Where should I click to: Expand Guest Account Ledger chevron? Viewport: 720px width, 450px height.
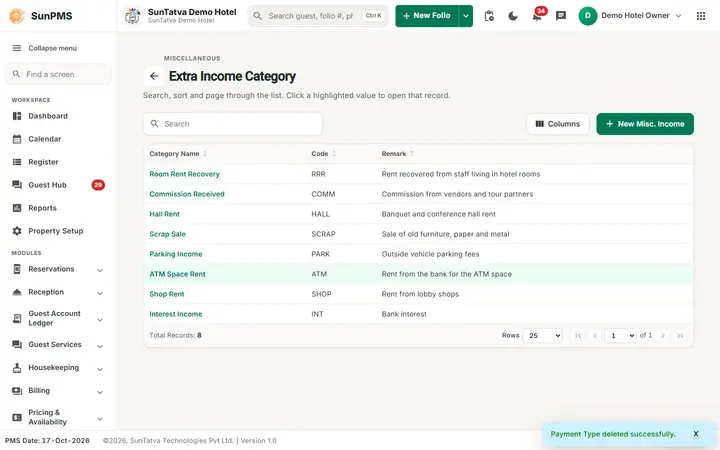[x=100, y=320]
